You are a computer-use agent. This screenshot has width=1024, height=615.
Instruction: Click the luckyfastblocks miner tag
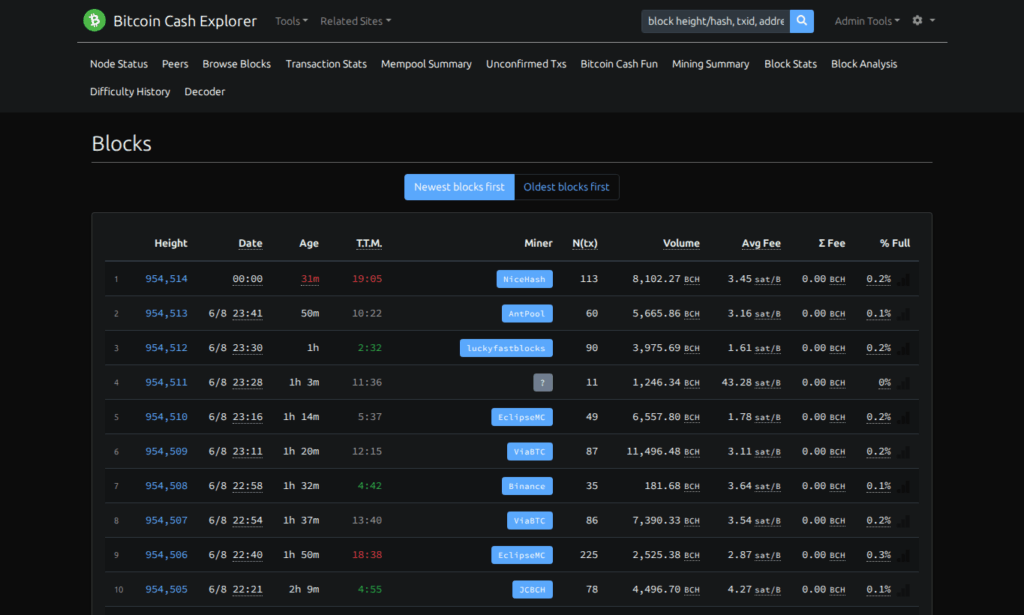tap(506, 348)
